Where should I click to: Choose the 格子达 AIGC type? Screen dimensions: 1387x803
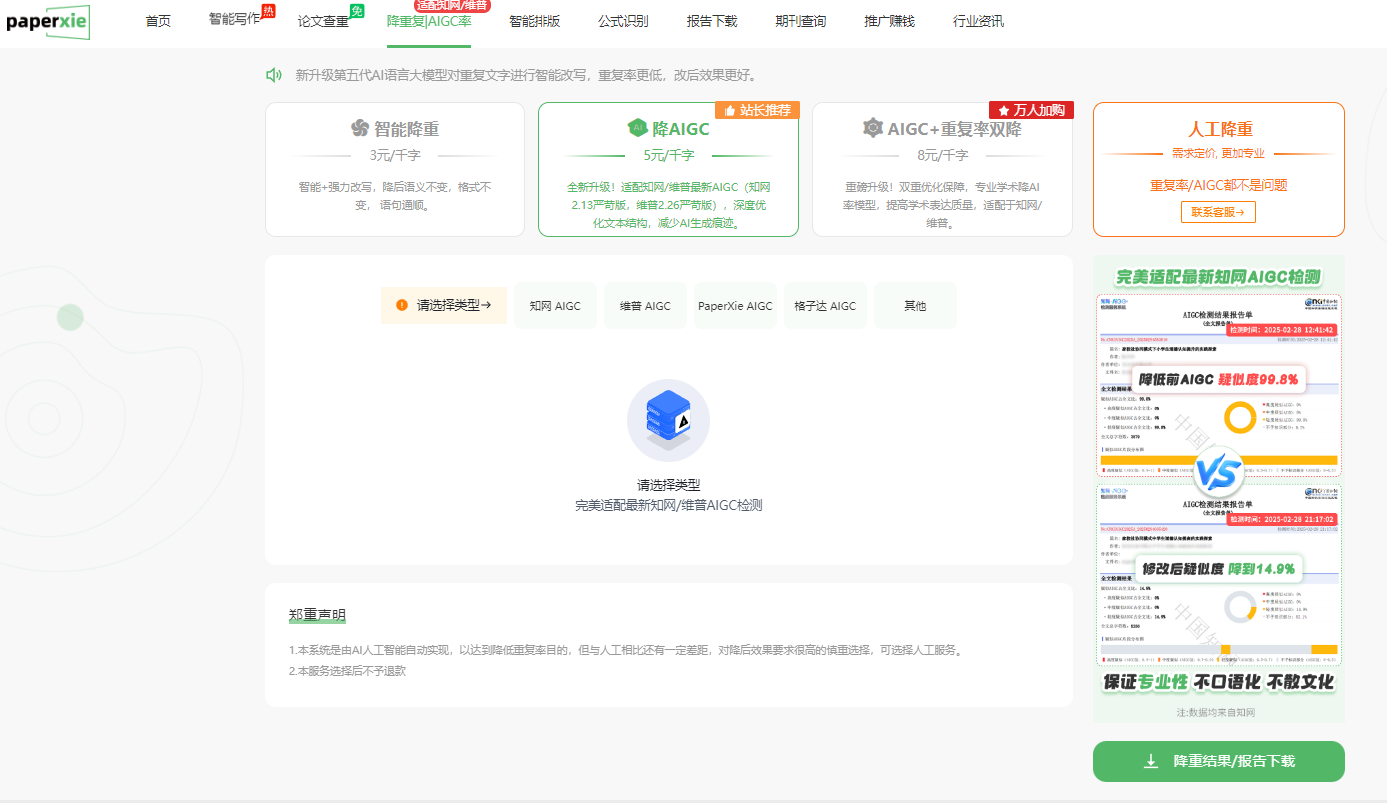[825, 306]
